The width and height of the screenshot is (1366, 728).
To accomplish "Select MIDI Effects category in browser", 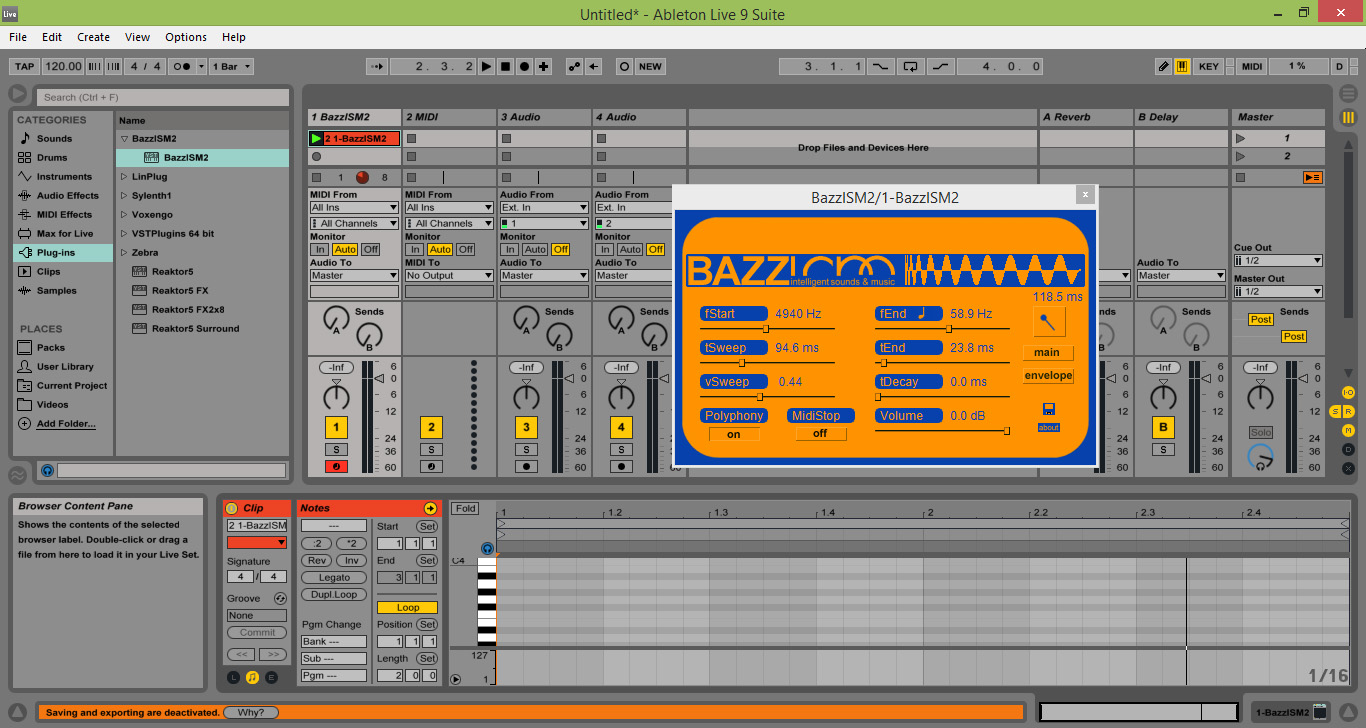I will tap(64, 214).
